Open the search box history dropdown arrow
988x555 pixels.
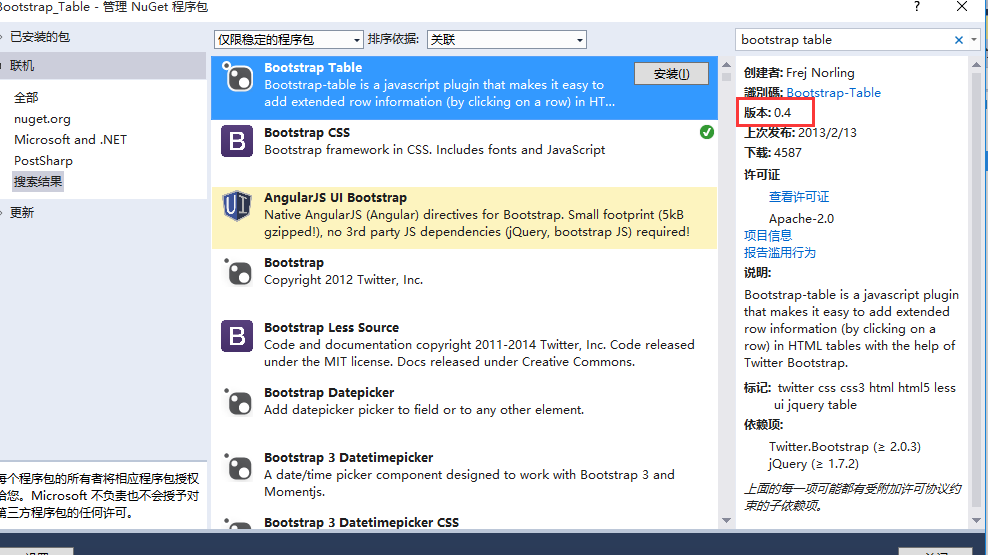pos(974,40)
